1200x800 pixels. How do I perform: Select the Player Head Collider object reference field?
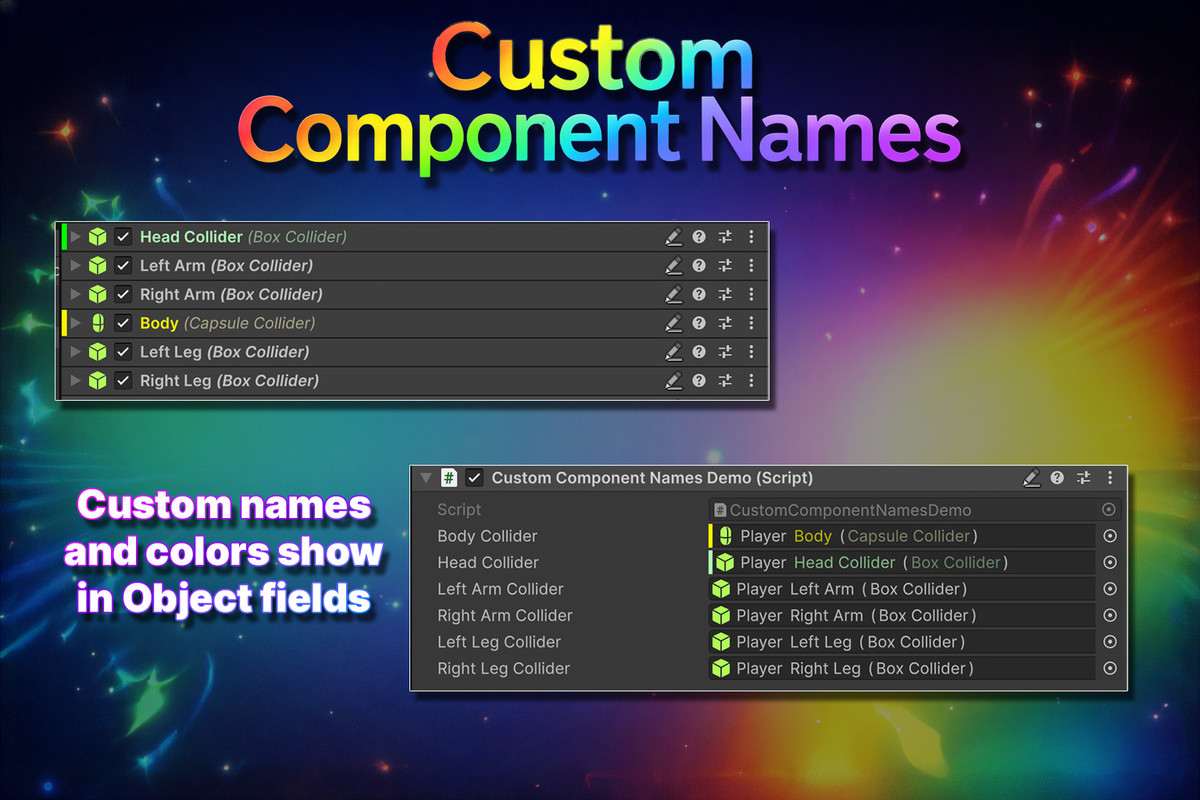pos(900,562)
